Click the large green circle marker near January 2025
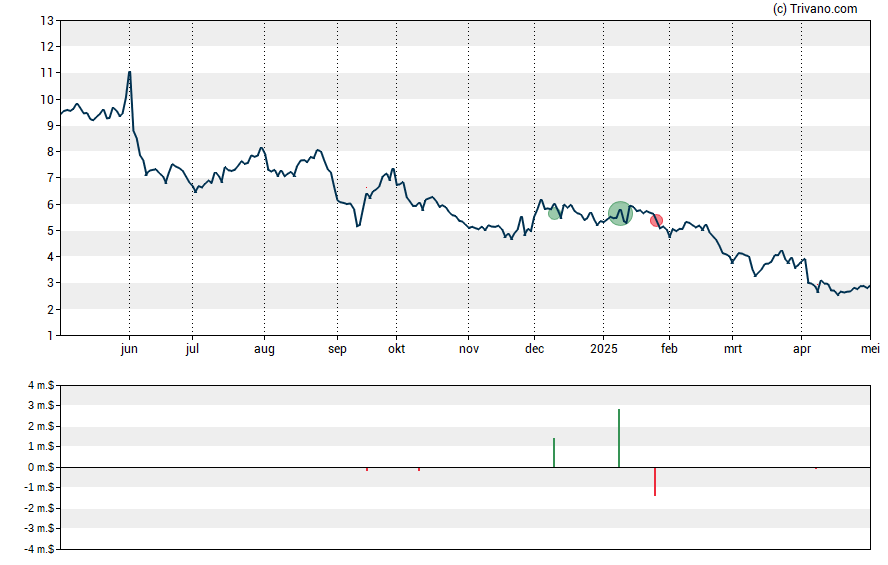 pos(620,213)
